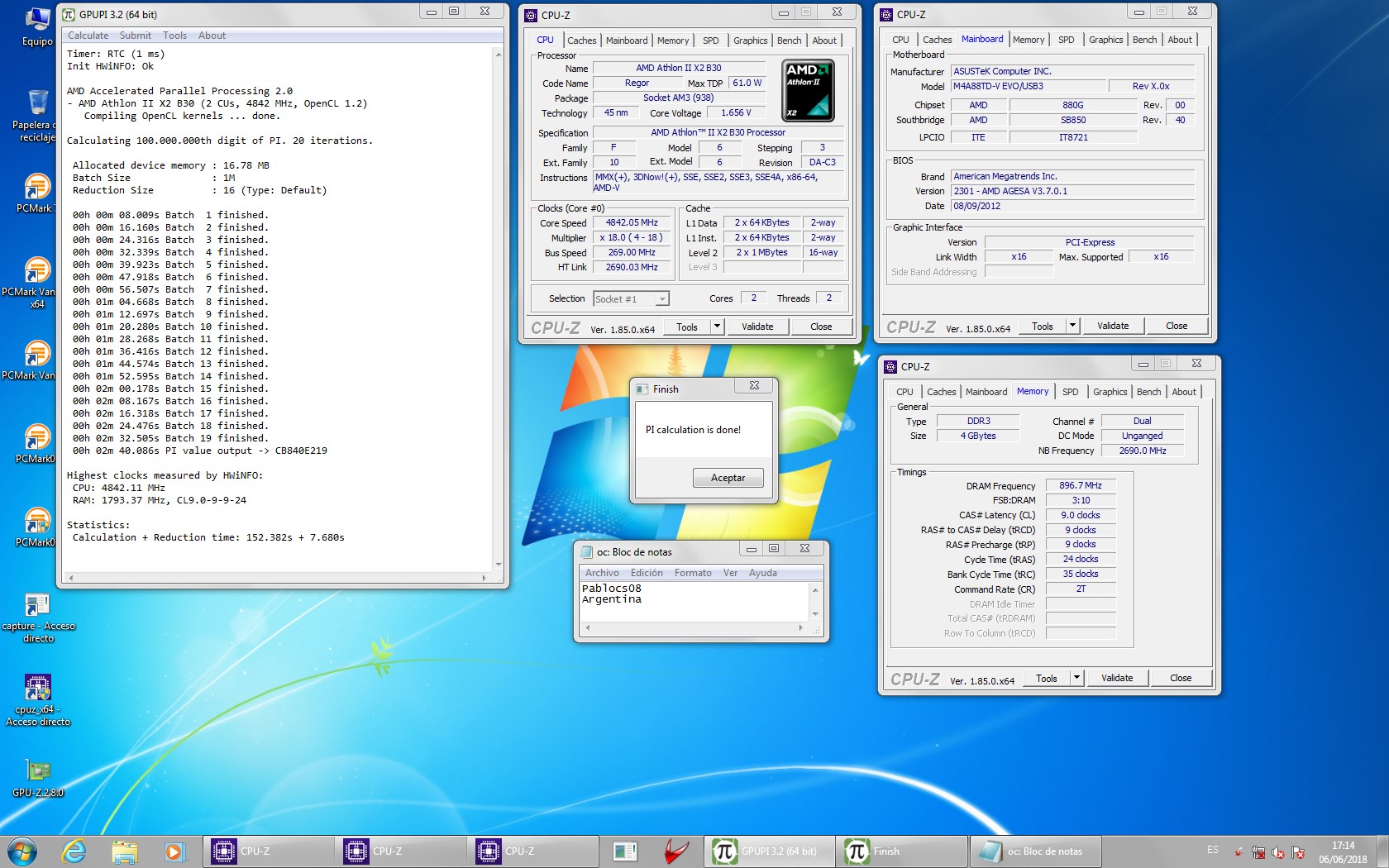Select the cpuz_x64 shortcut desktop icon

pyautogui.click(x=38, y=700)
